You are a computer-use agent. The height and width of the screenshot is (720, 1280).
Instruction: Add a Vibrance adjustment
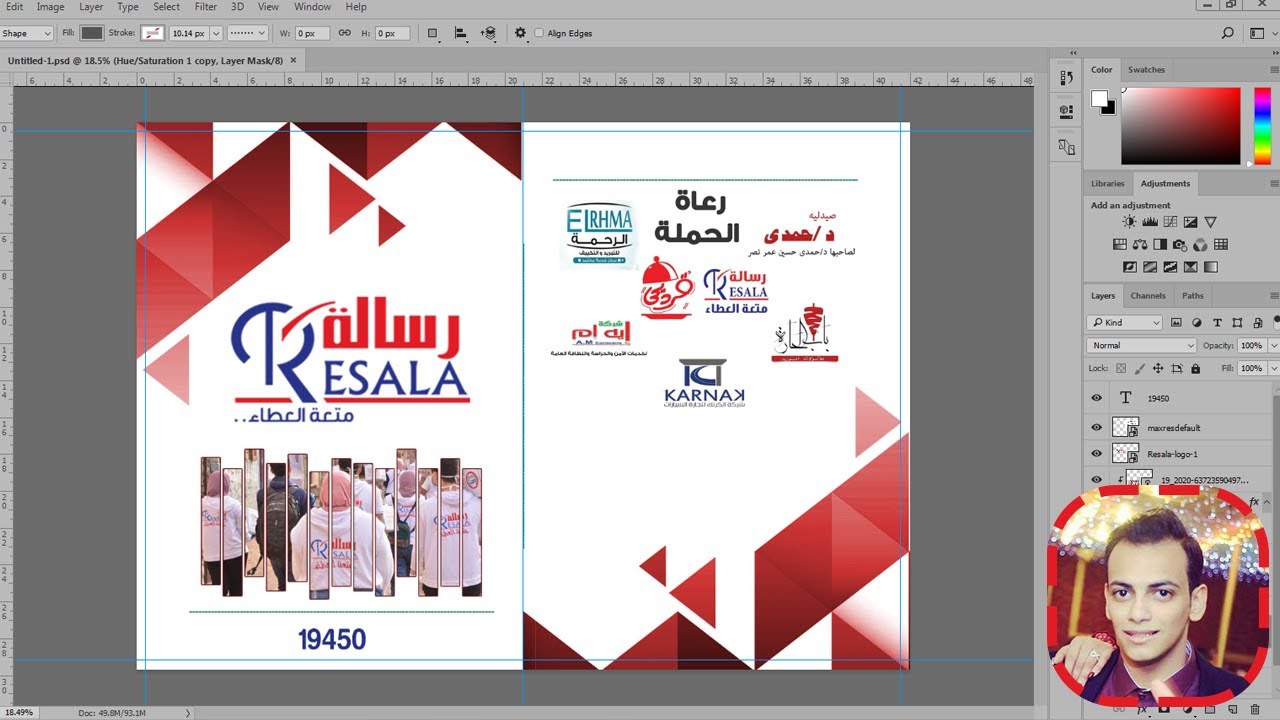[x=1211, y=222]
